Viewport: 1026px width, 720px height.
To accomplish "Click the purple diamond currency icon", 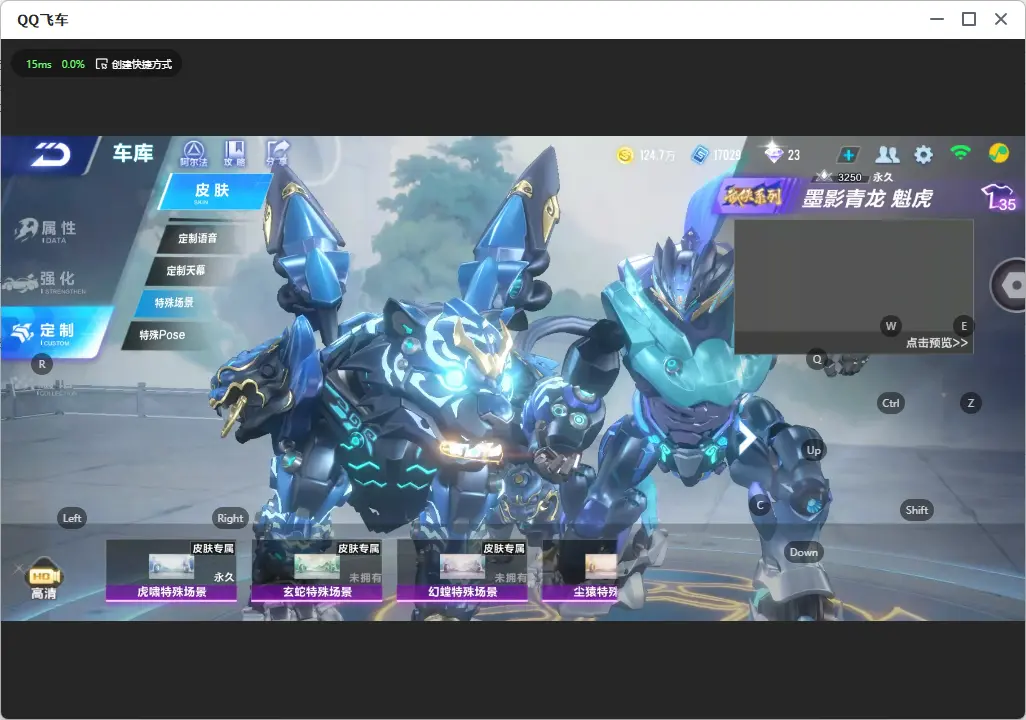I will pos(773,153).
